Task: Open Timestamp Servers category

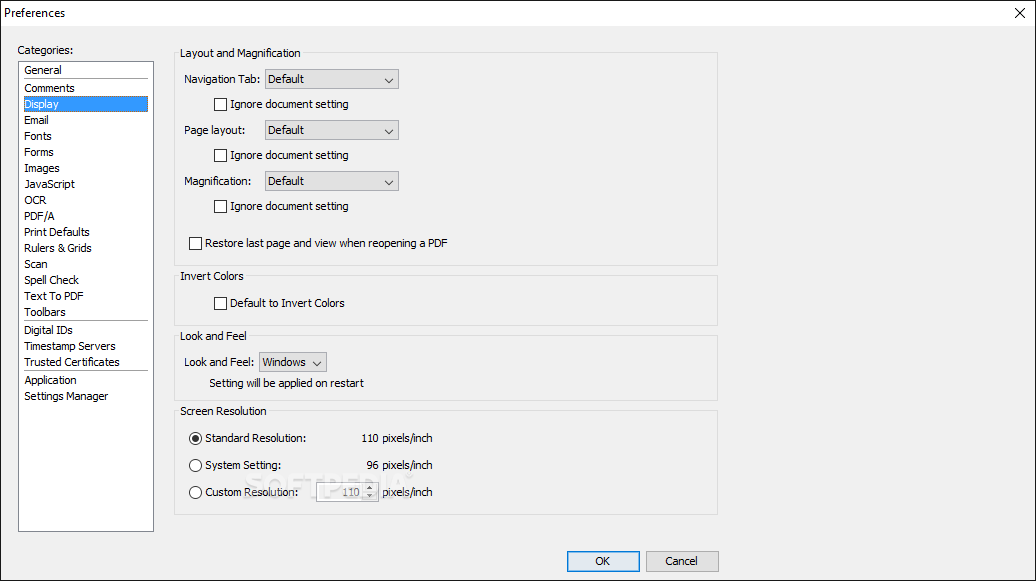Action: tap(69, 346)
